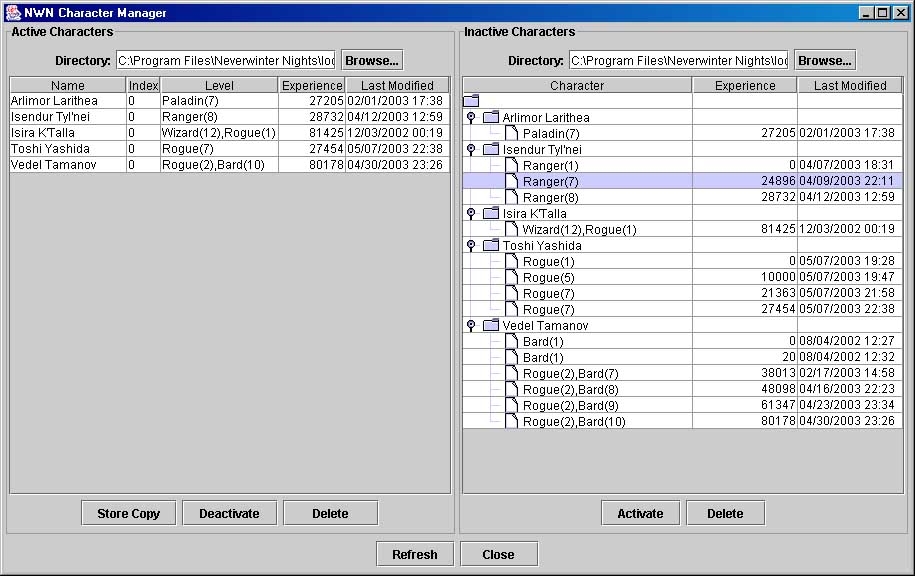Click the folder icon beside Arlimor Larithea
The image size is (915, 576).
tap(490, 118)
